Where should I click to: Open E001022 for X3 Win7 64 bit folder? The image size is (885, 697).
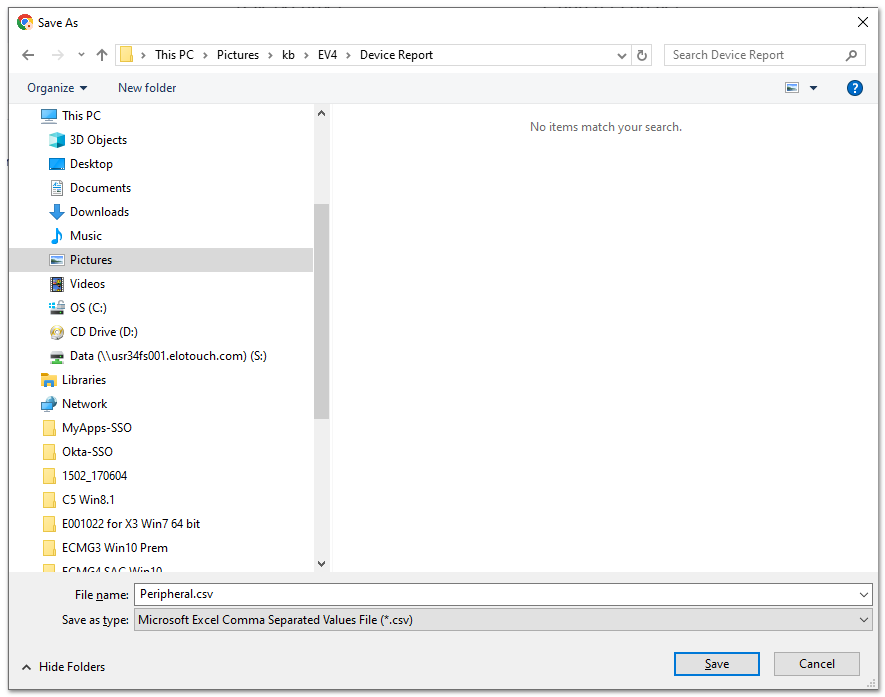(131, 524)
